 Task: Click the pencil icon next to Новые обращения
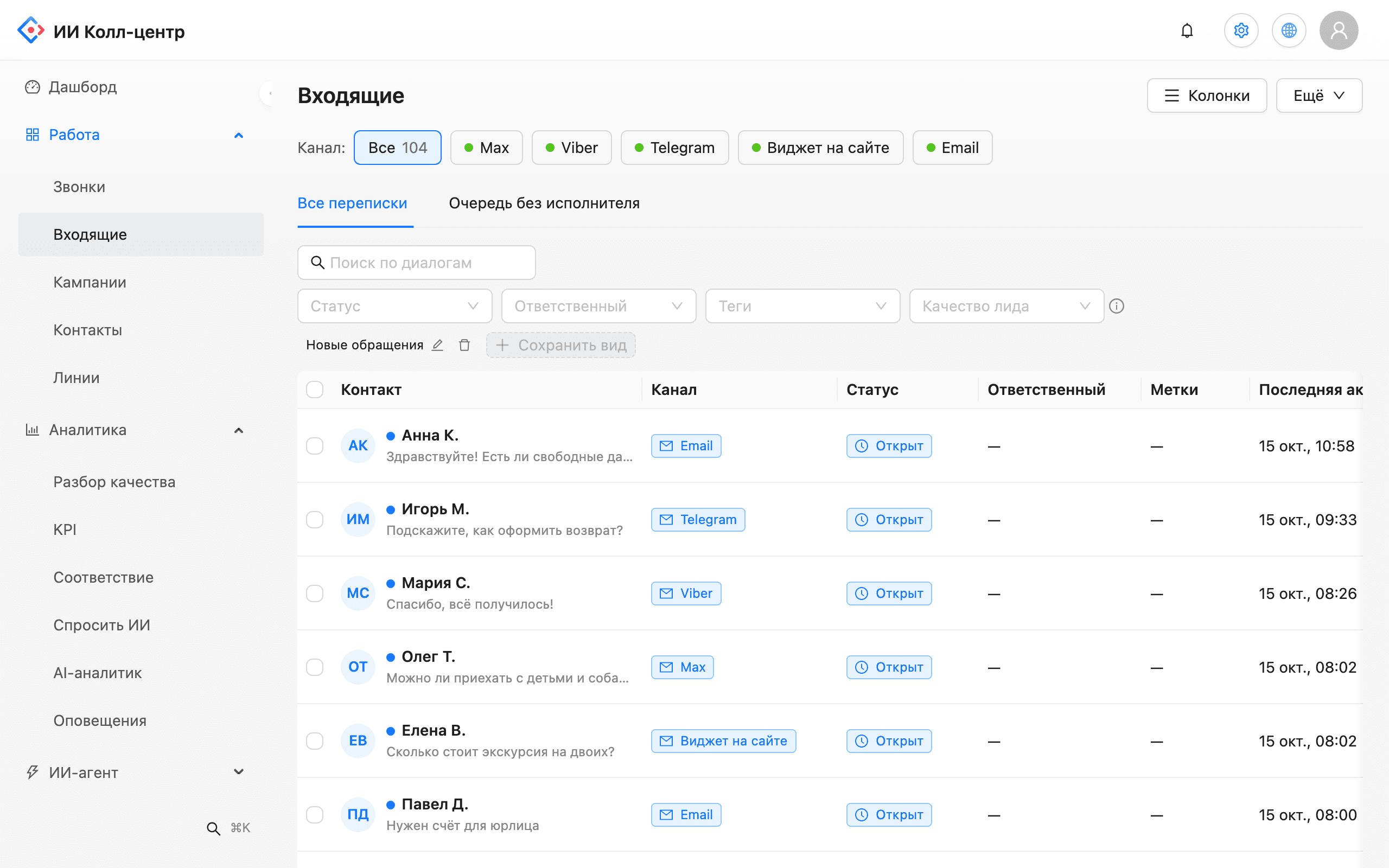pyautogui.click(x=437, y=345)
